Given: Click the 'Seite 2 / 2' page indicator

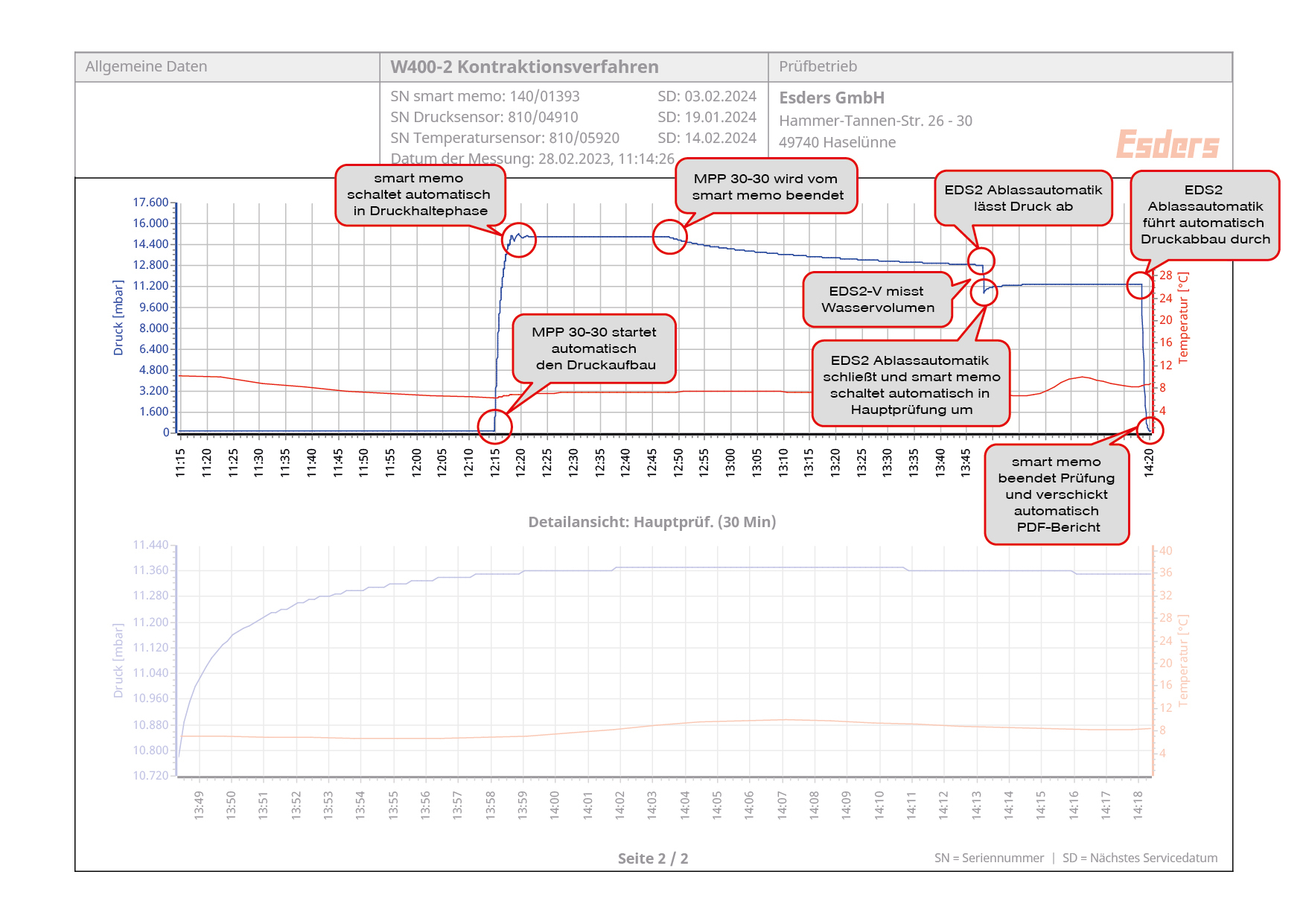Looking at the screenshot, I should 653,858.
